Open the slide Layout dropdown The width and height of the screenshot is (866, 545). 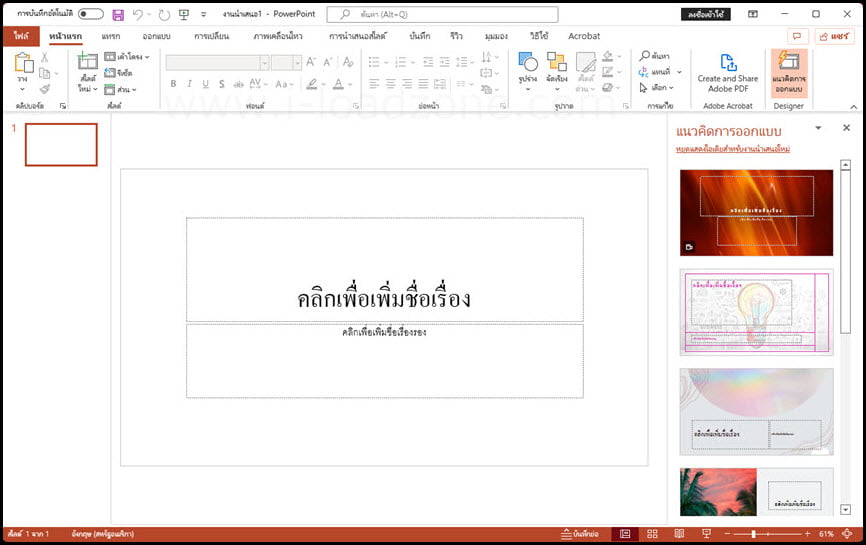[127, 57]
